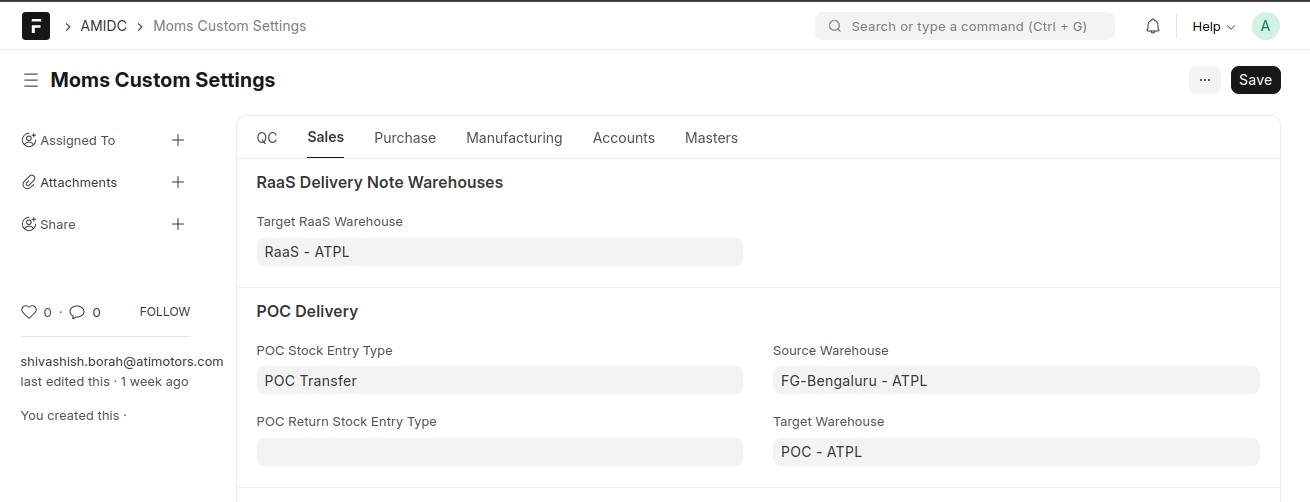The image size is (1310, 502).
Task: Open Source Warehouse link dropdown field
Action: [x=1015, y=380]
